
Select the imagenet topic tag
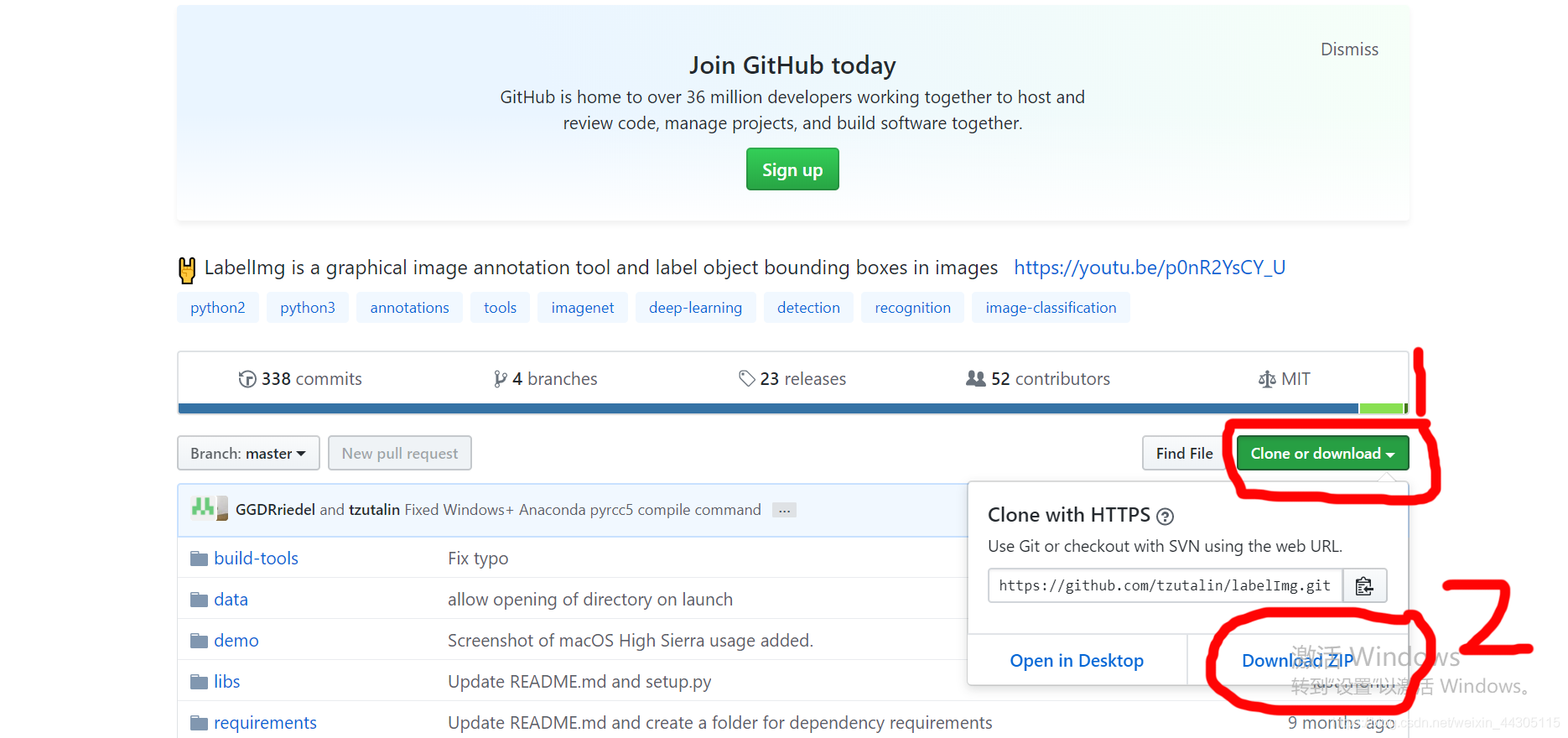(x=583, y=308)
